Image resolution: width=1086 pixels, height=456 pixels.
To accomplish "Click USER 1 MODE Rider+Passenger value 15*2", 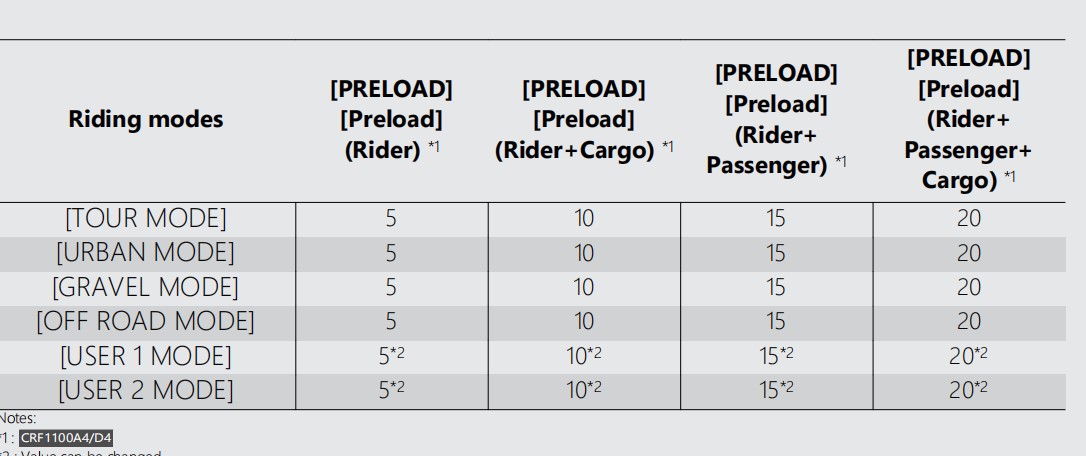I will coord(776,356).
